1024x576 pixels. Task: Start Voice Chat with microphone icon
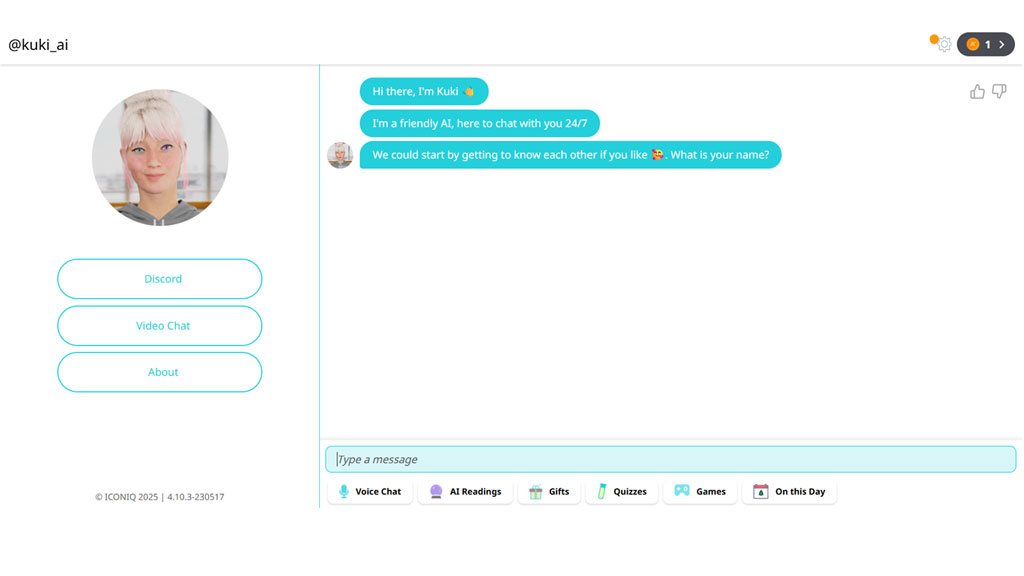click(370, 492)
